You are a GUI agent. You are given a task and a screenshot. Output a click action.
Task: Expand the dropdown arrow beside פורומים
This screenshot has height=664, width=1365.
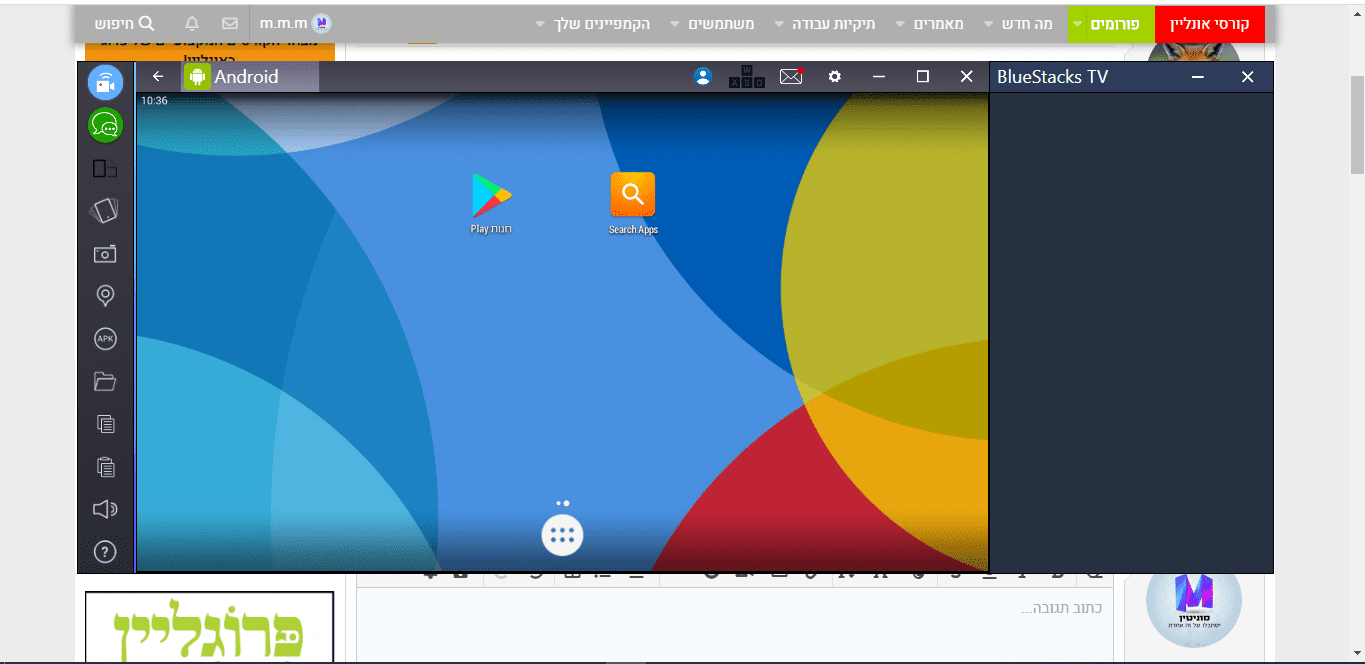point(1077,23)
